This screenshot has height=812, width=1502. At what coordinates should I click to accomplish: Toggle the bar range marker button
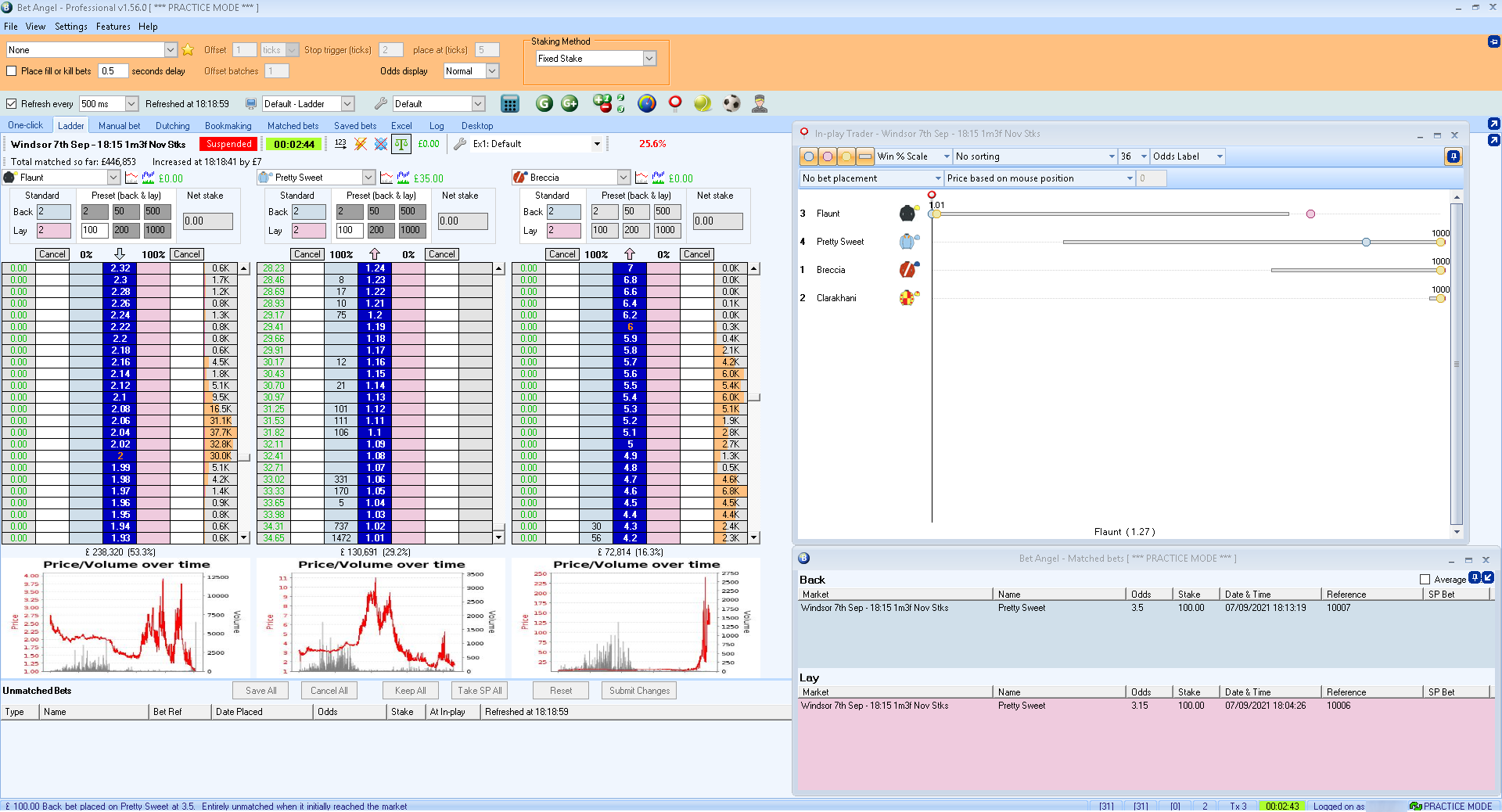(x=865, y=156)
